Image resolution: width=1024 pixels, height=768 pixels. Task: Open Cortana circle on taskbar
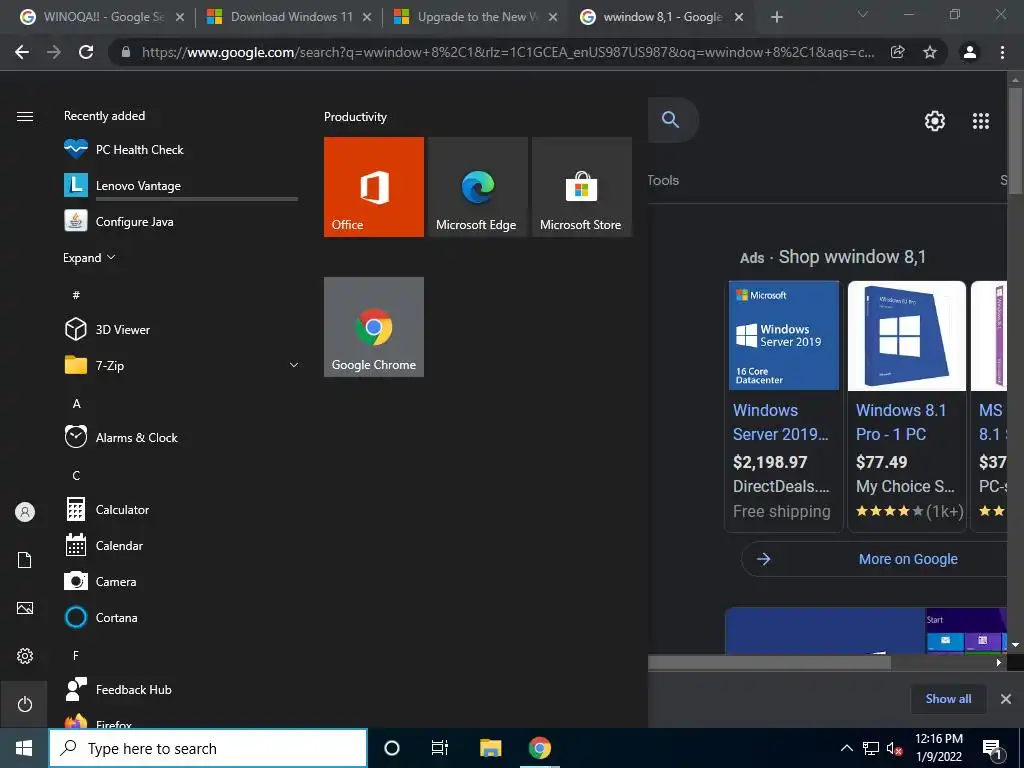[392, 748]
